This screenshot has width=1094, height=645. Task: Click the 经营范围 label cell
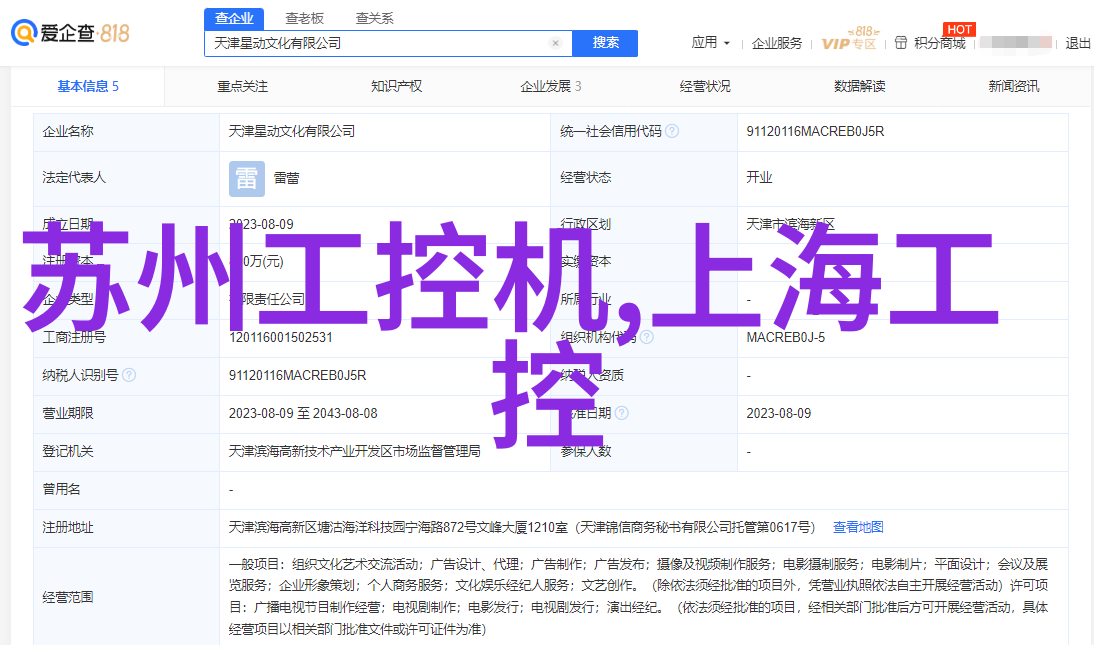pos(126,597)
